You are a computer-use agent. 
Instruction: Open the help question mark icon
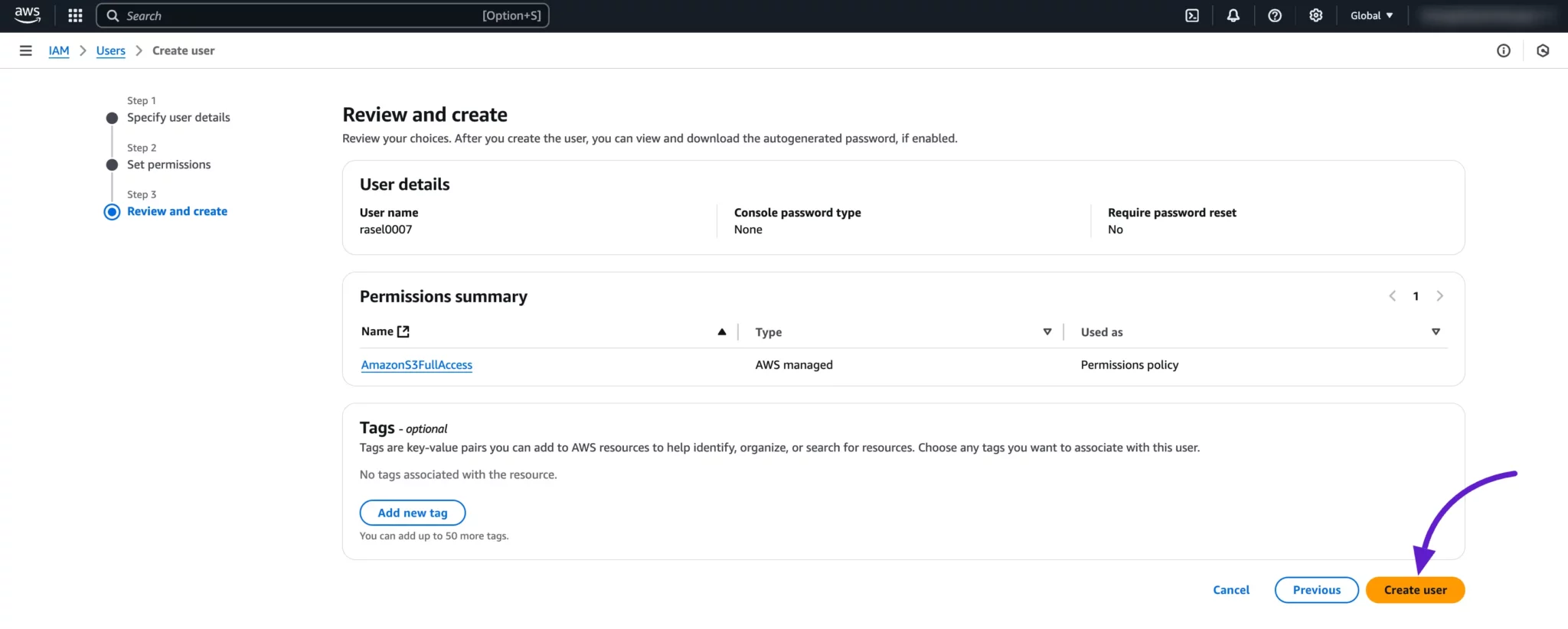[x=1274, y=15]
